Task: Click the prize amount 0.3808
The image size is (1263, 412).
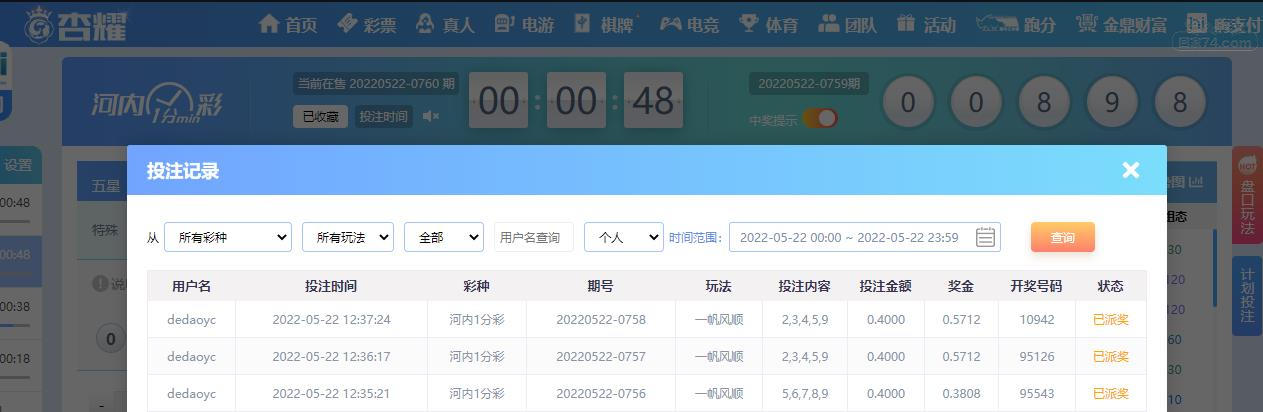Action: coord(961,393)
